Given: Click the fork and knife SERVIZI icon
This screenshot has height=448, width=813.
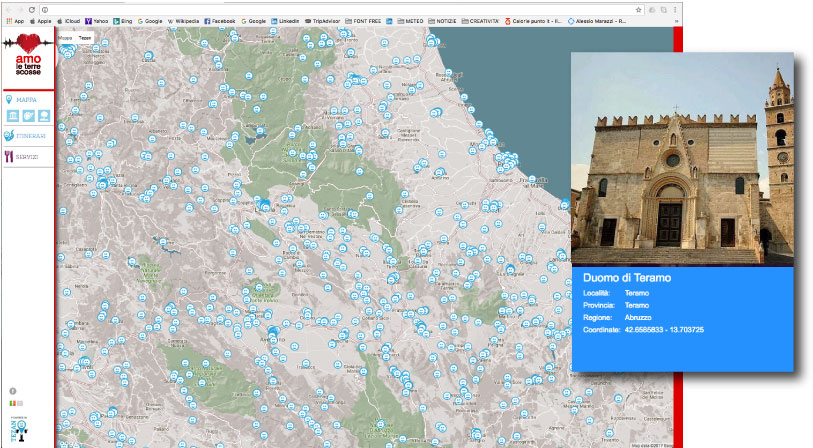Looking at the screenshot, I should tap(8, 157).
